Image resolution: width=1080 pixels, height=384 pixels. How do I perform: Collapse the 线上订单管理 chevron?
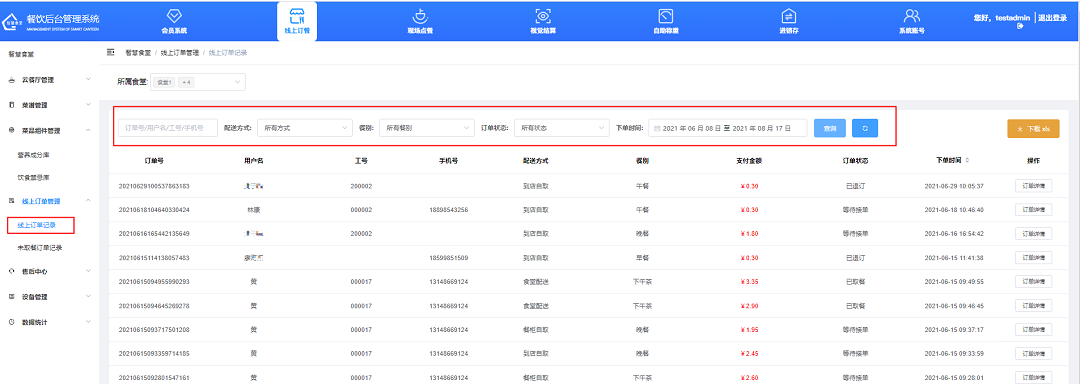[88, 200]
